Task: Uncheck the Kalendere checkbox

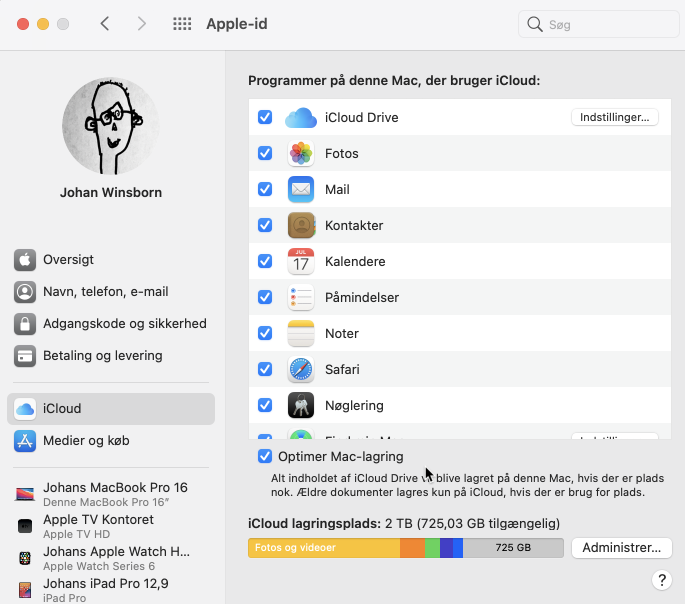Action: click(x=265, y=261)
